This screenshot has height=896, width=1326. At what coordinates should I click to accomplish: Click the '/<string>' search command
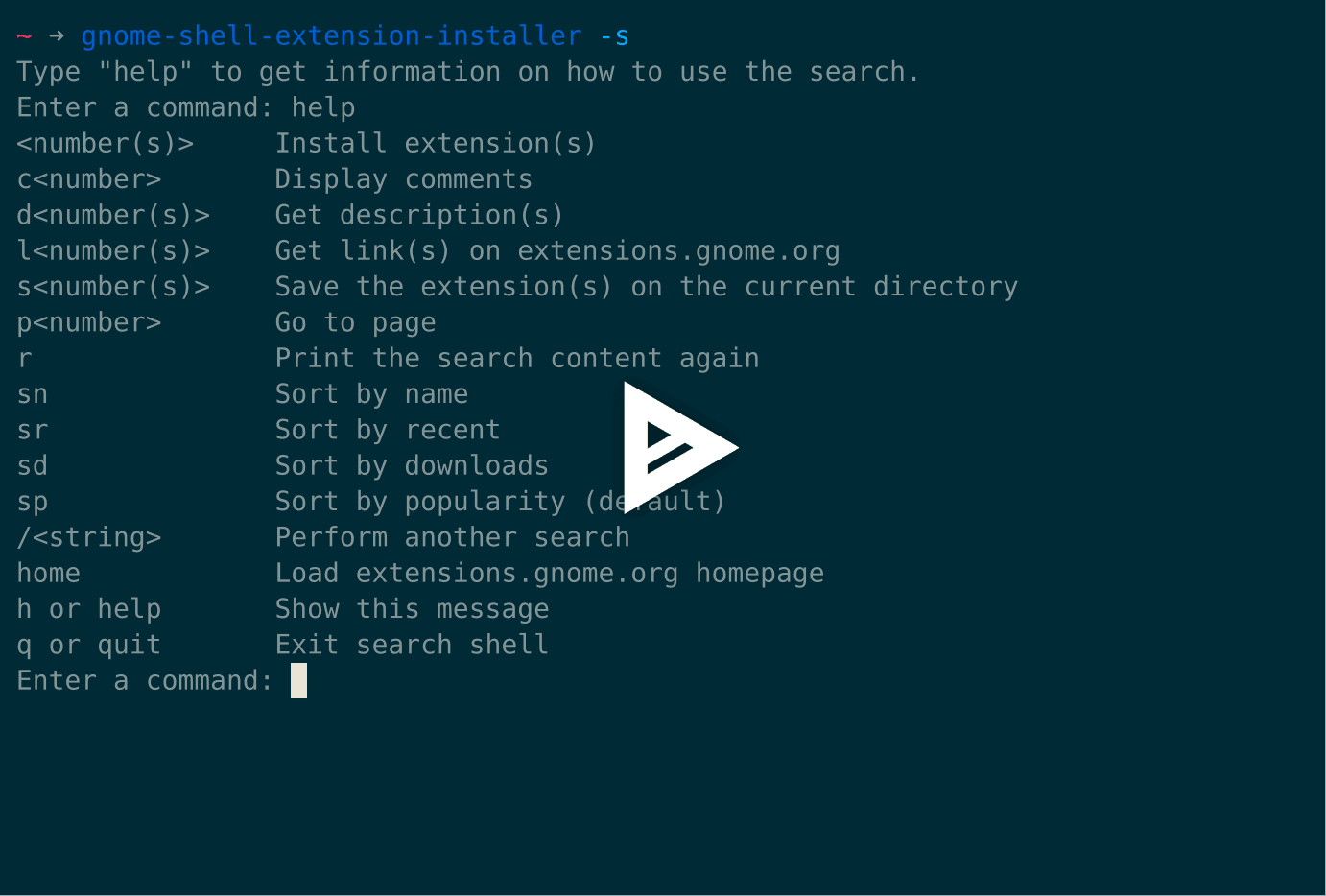(x=89, y=537)
